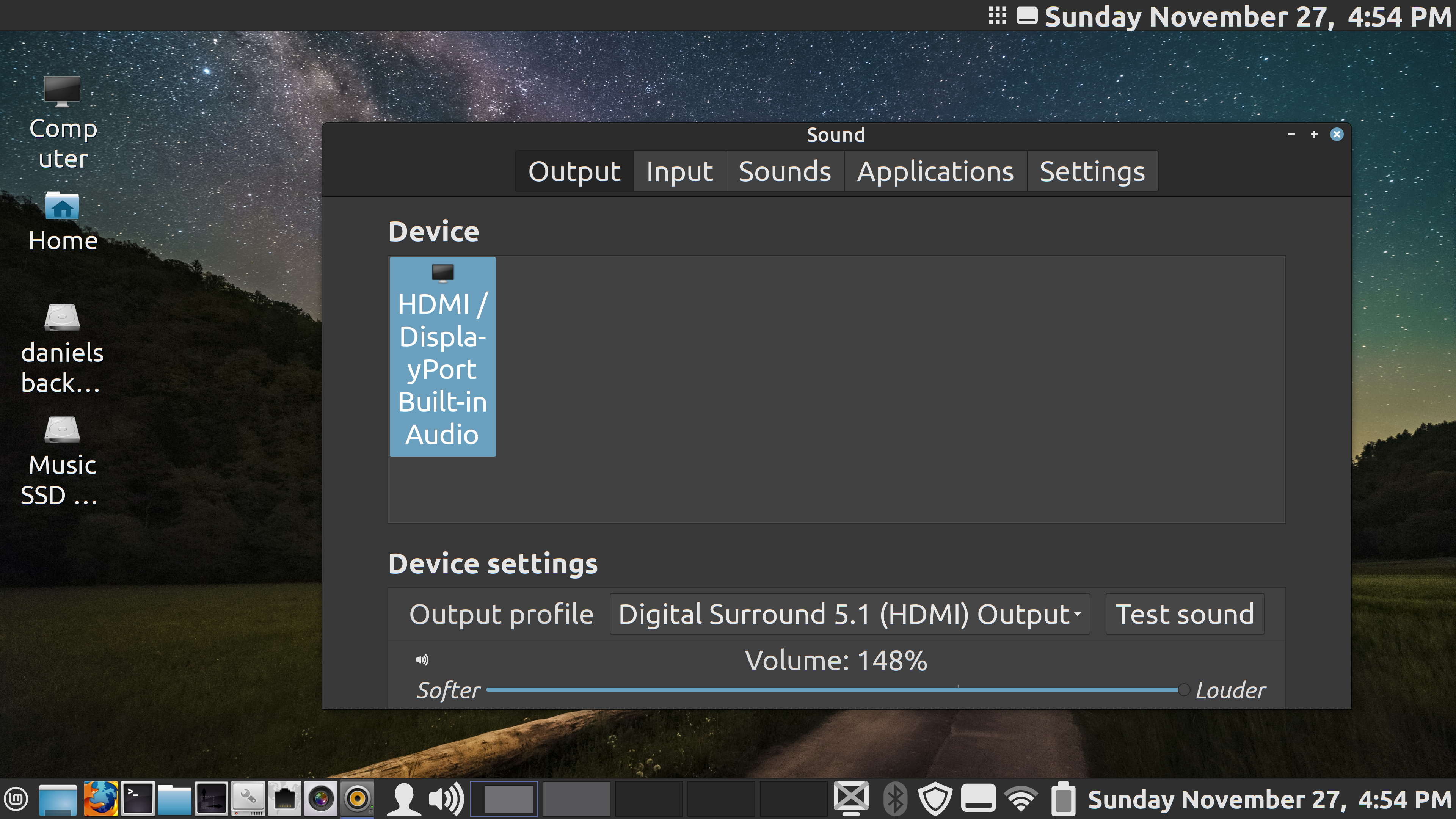Open the Terminal launcher in panel
1456x819 pixels.
(x=137, y=799)
